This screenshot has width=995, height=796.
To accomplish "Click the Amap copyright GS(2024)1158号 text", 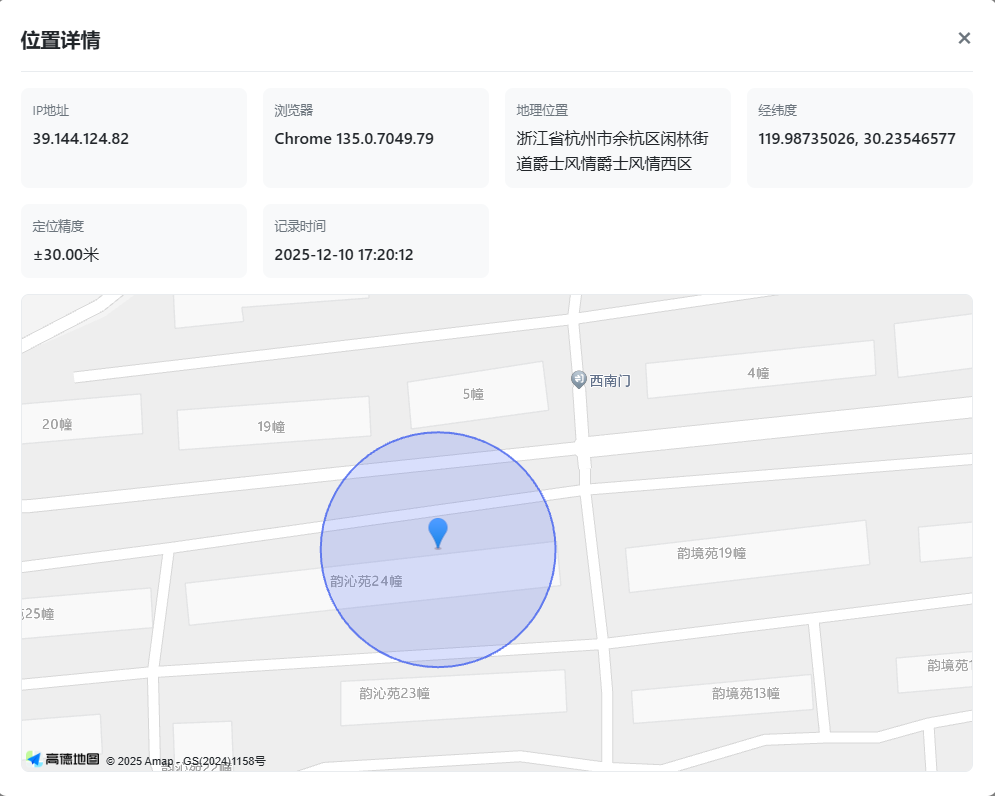I will 186,761.
